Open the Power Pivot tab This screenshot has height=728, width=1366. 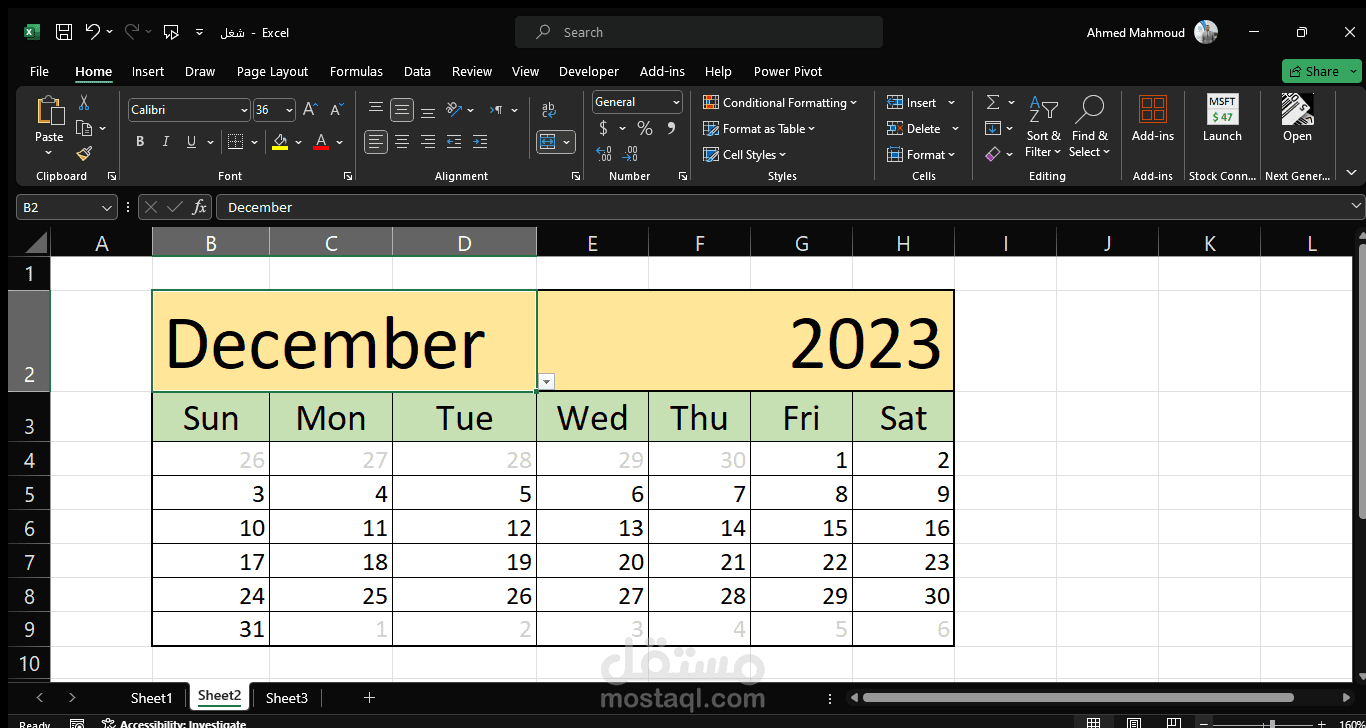click(788, 71)
